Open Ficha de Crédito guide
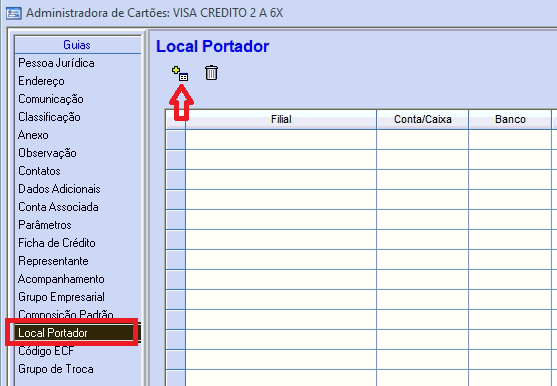Viewport: 557px width, 386px height. 57,243
